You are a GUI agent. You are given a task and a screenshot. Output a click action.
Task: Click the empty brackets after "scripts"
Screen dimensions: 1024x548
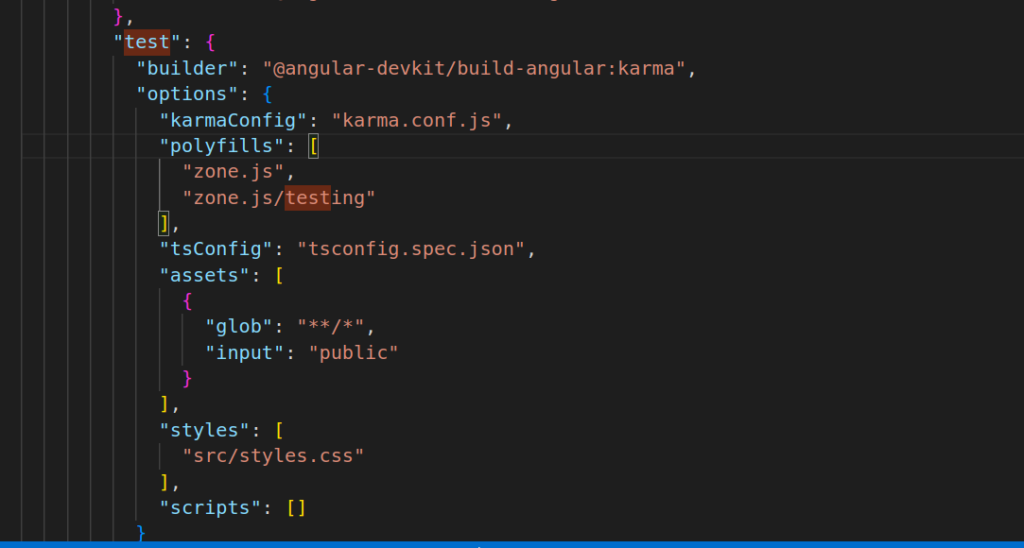296,508
